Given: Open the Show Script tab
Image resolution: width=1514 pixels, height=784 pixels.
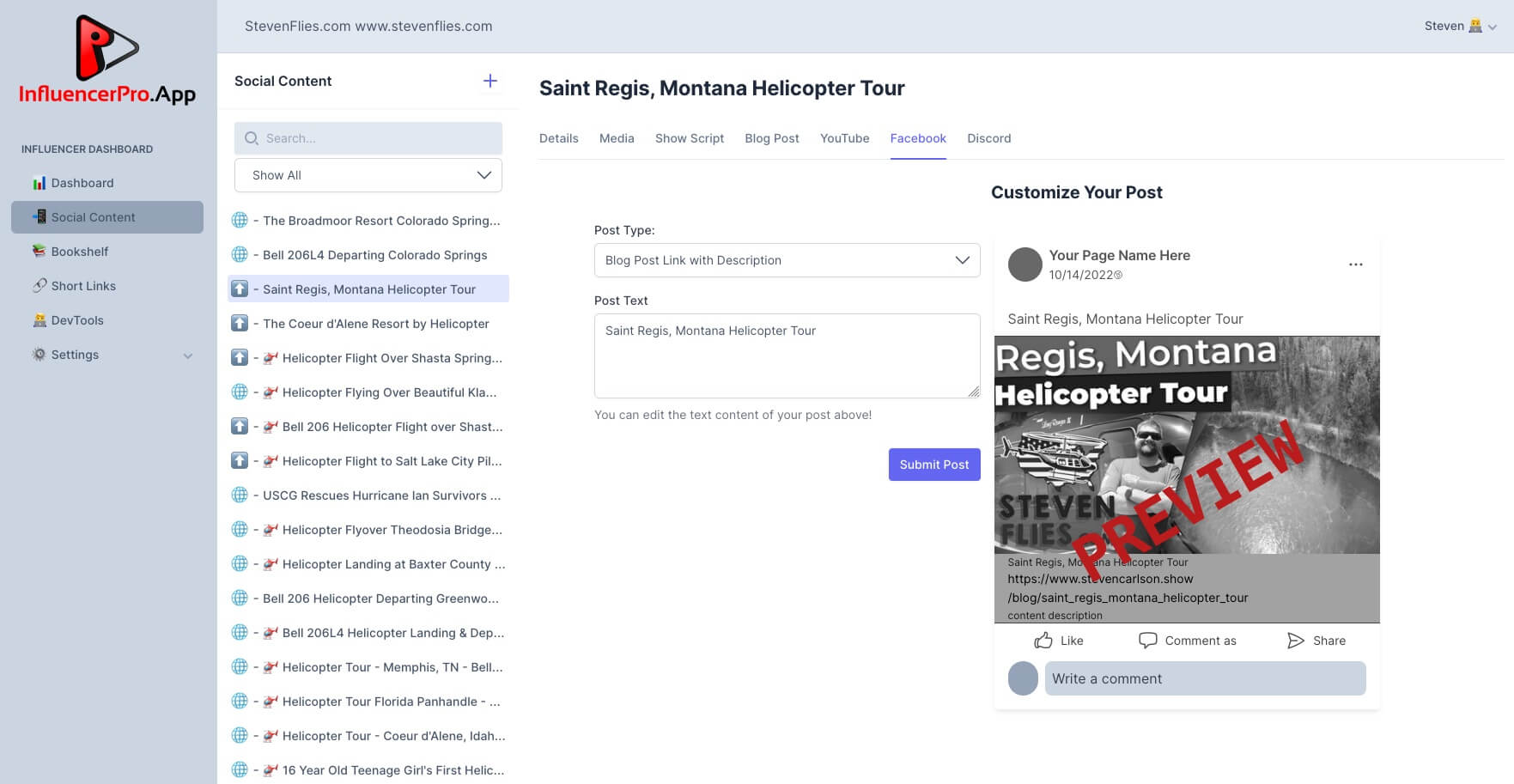Looking at the screenshot, I should 690,138.
